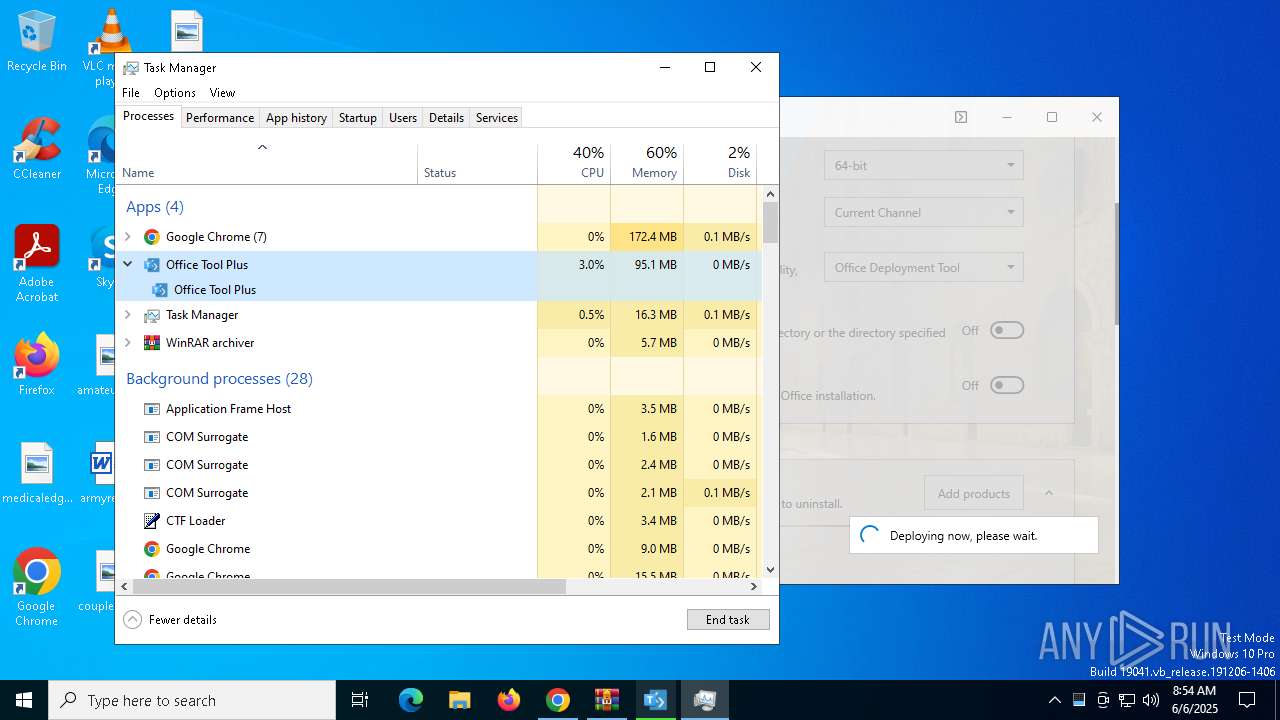
Task: Click the CTF Loader process icon
Action: (x=152, y=521)
